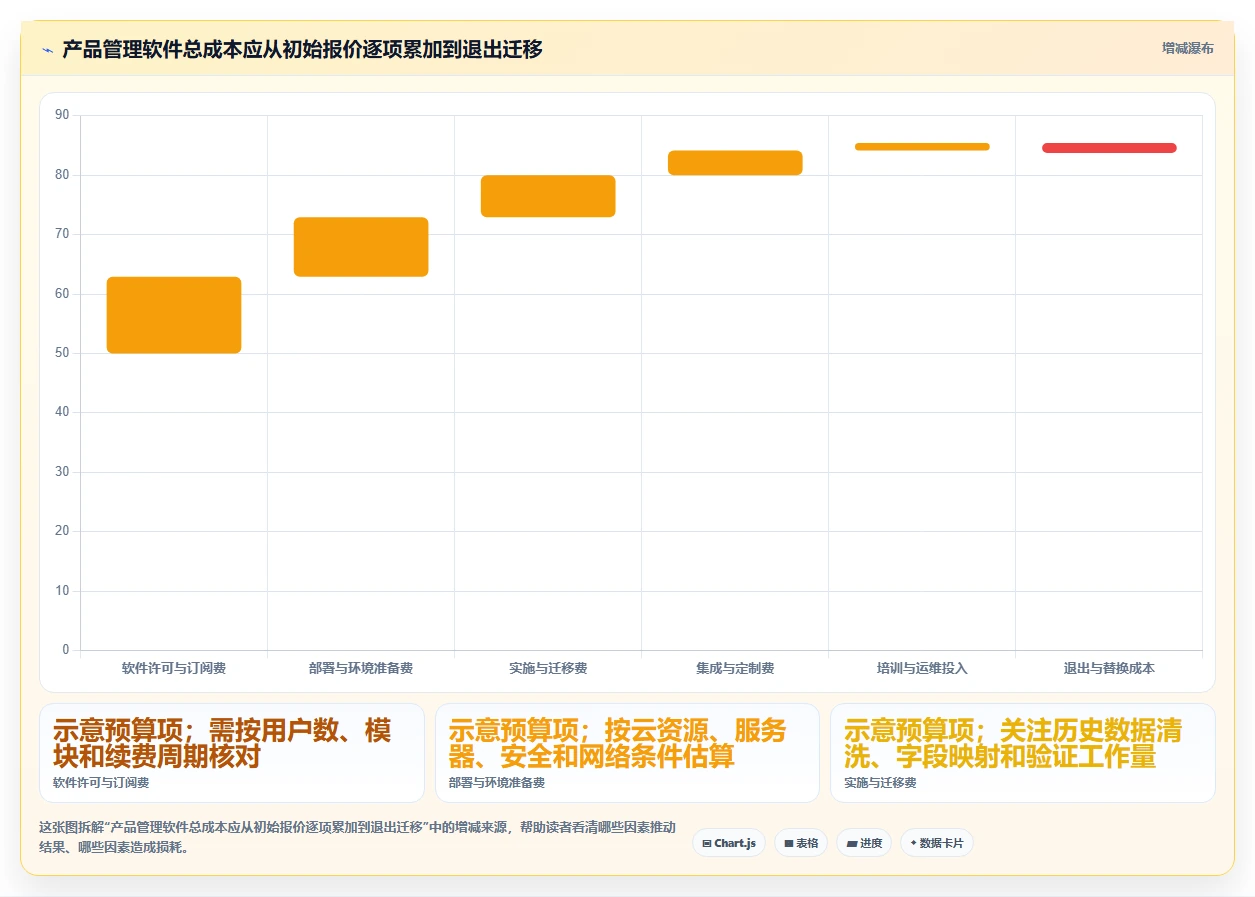Select the 部署与环境准备费 waterfall bar

(x=361, y=247)
